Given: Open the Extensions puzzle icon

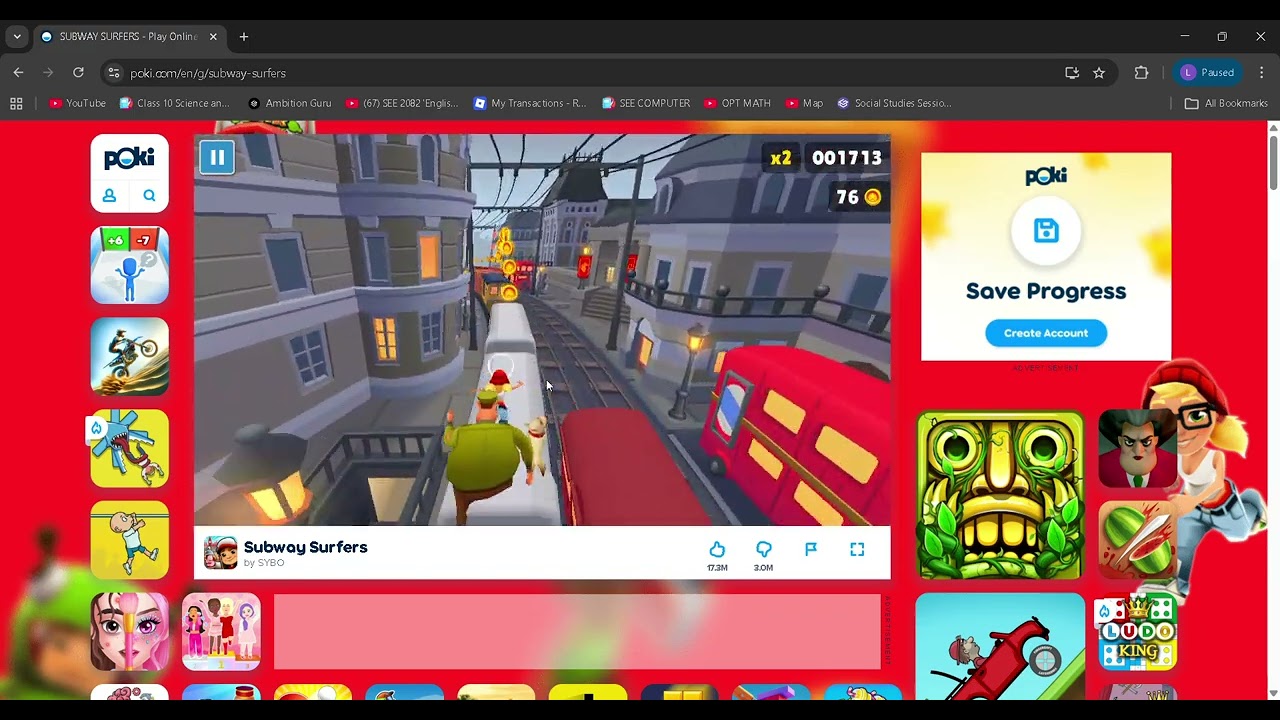Looking at the screenshot, I should tap(1141, 73).
